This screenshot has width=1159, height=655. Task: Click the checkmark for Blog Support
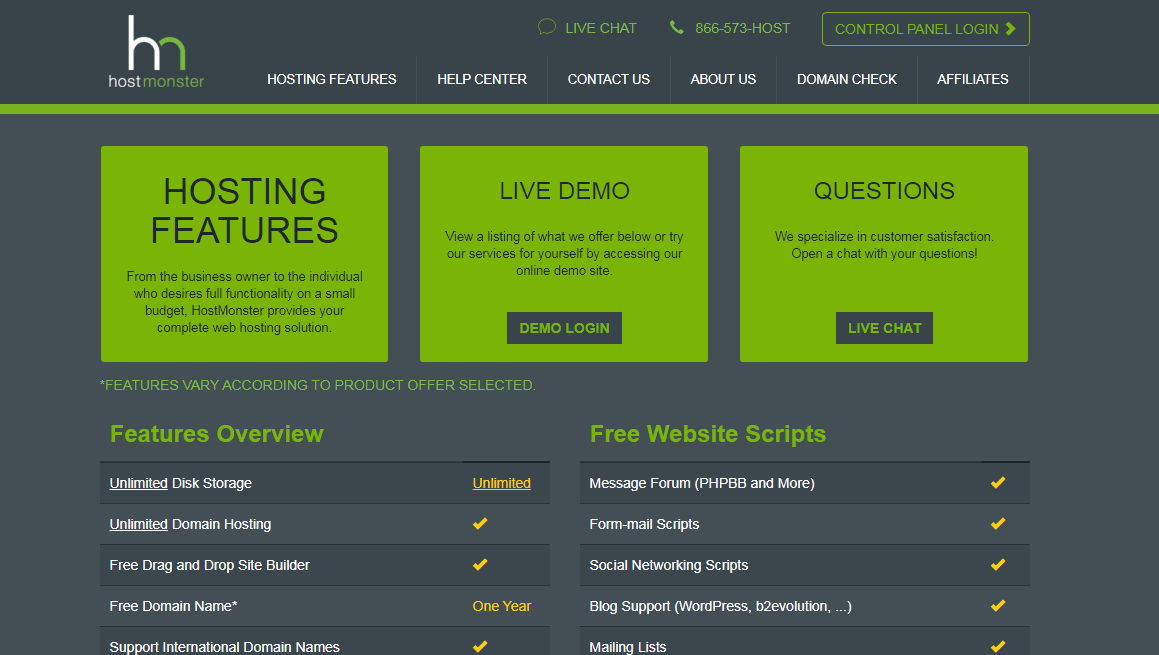point(997,605)
